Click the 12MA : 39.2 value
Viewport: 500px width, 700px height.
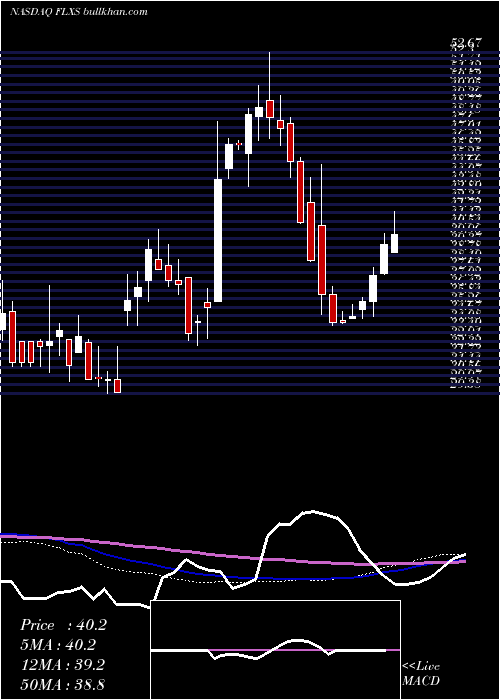click(62, 665)
